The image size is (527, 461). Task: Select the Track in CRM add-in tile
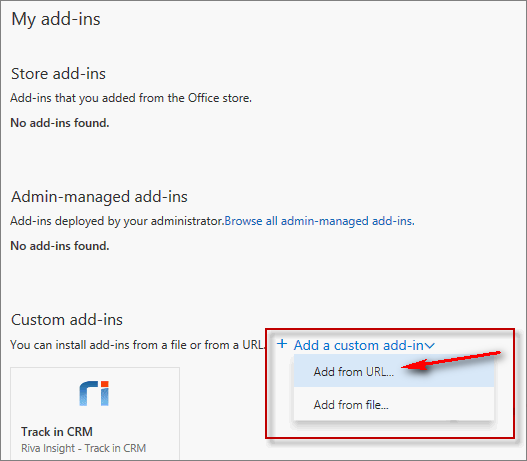coord(95,413)
